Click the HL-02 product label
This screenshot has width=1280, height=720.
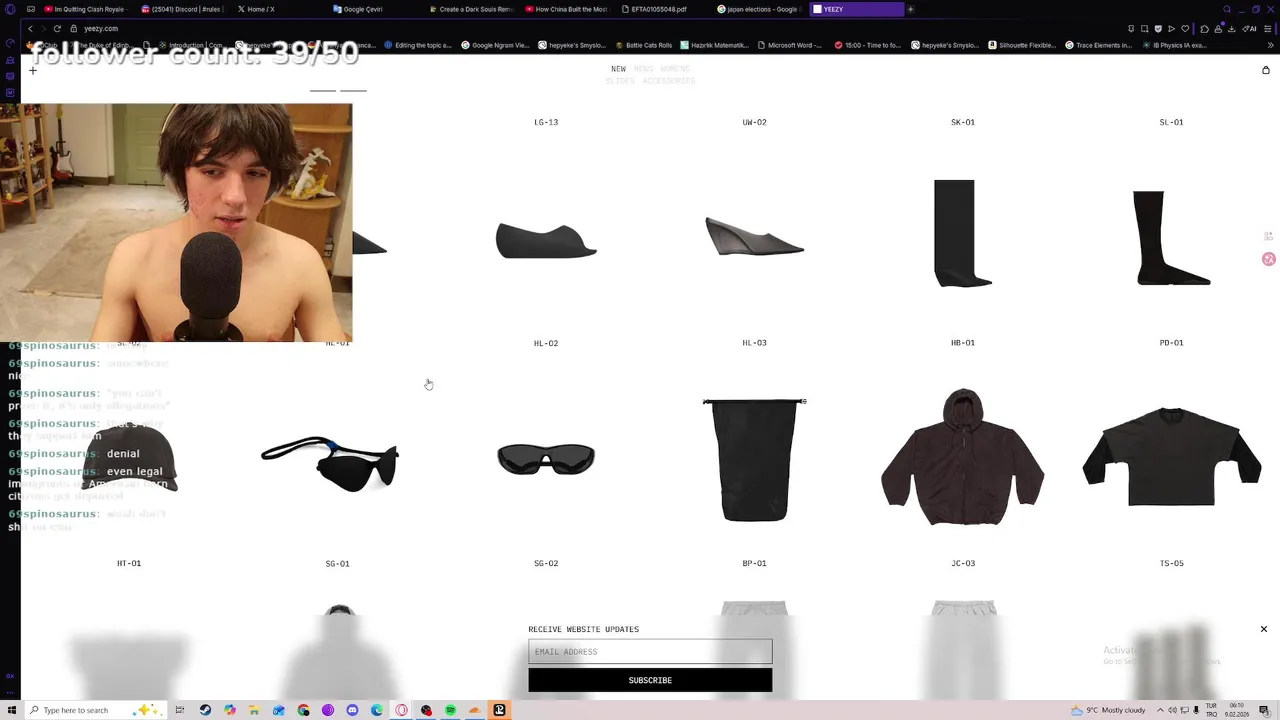point(546,343)
